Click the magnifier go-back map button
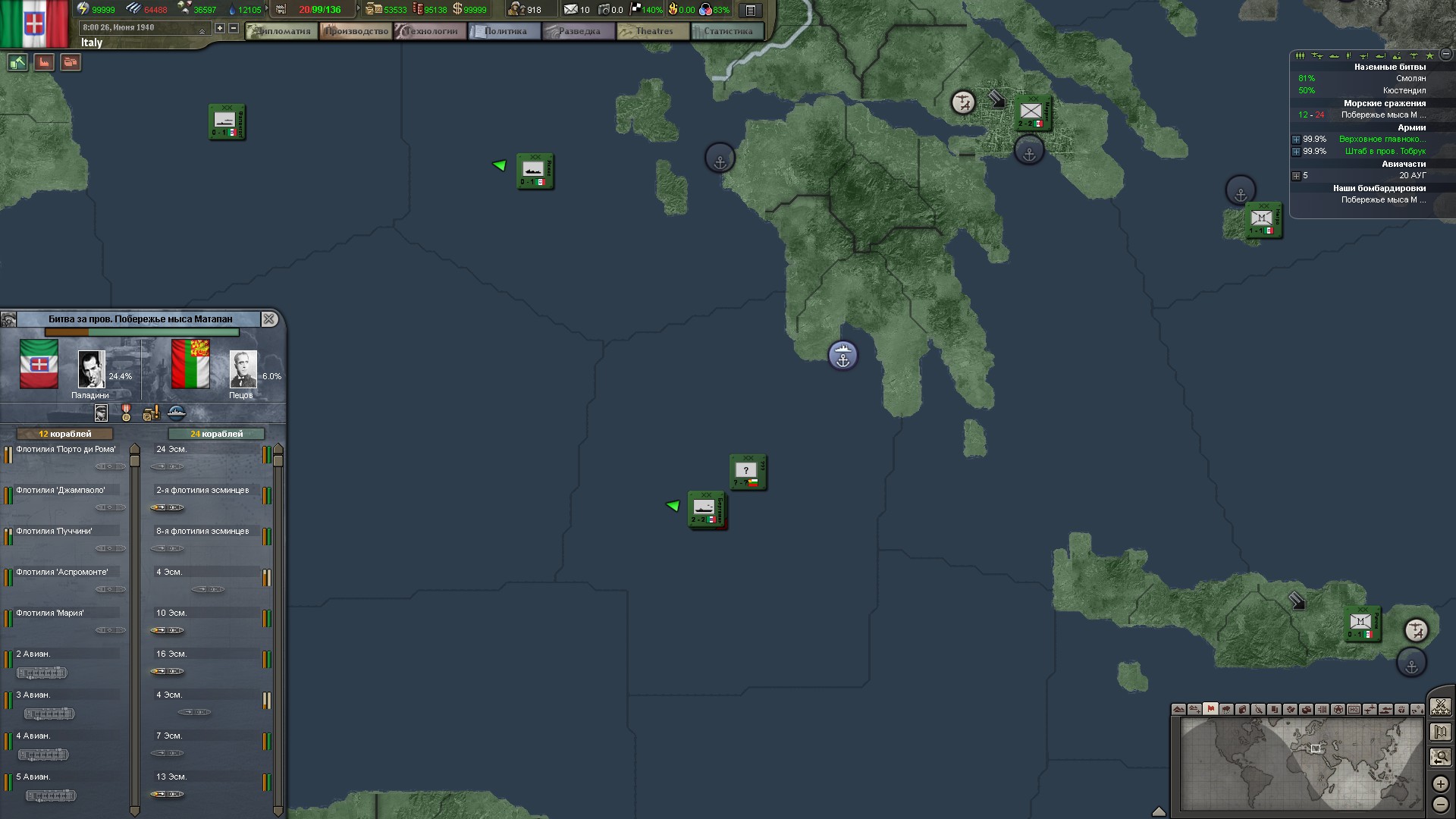This screenshot has height=819, width=1456. pos(1440,756)
